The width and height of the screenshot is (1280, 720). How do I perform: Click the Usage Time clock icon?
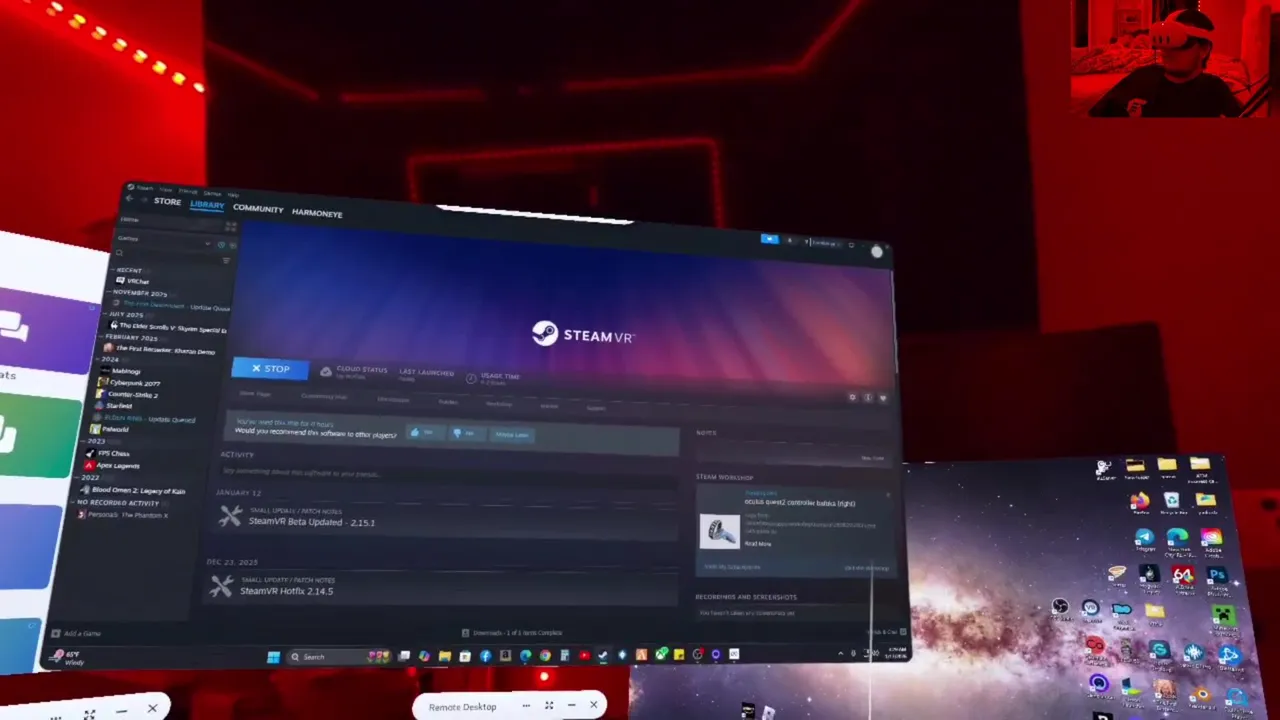pyautogui.click(x=471, y=378)
